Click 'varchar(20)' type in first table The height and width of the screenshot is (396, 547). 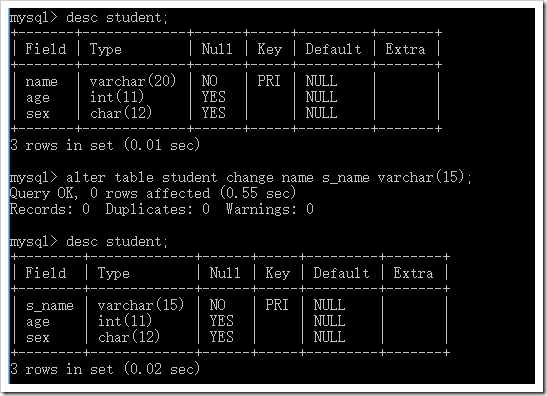click(133, 81)
